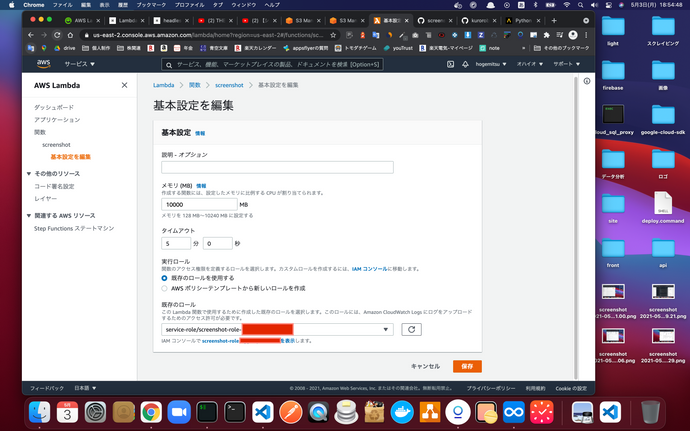
Task: Open the hogemitsu account menu
Action: [x=491, y=64]
